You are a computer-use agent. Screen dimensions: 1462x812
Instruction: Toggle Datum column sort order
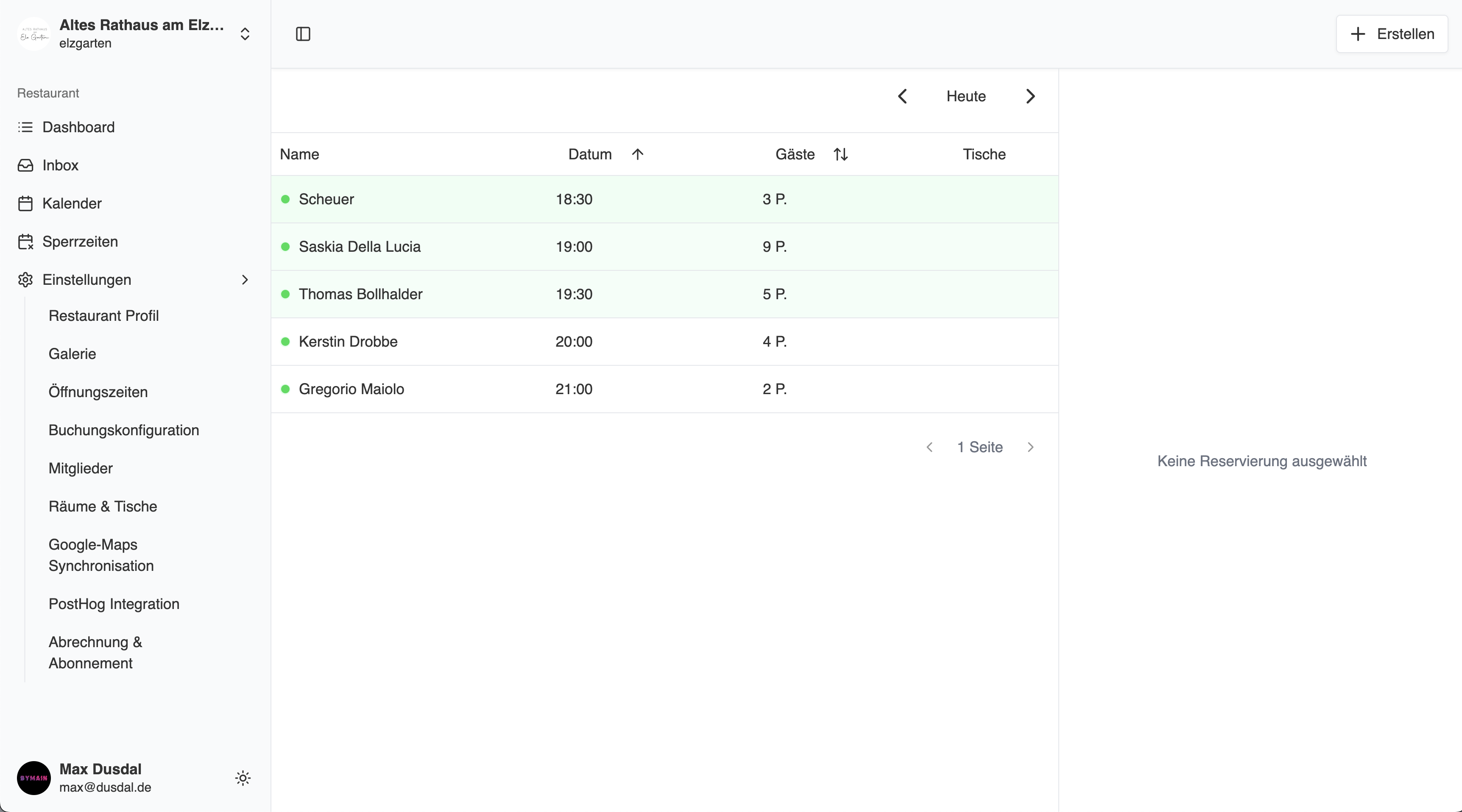pos(637,154)
